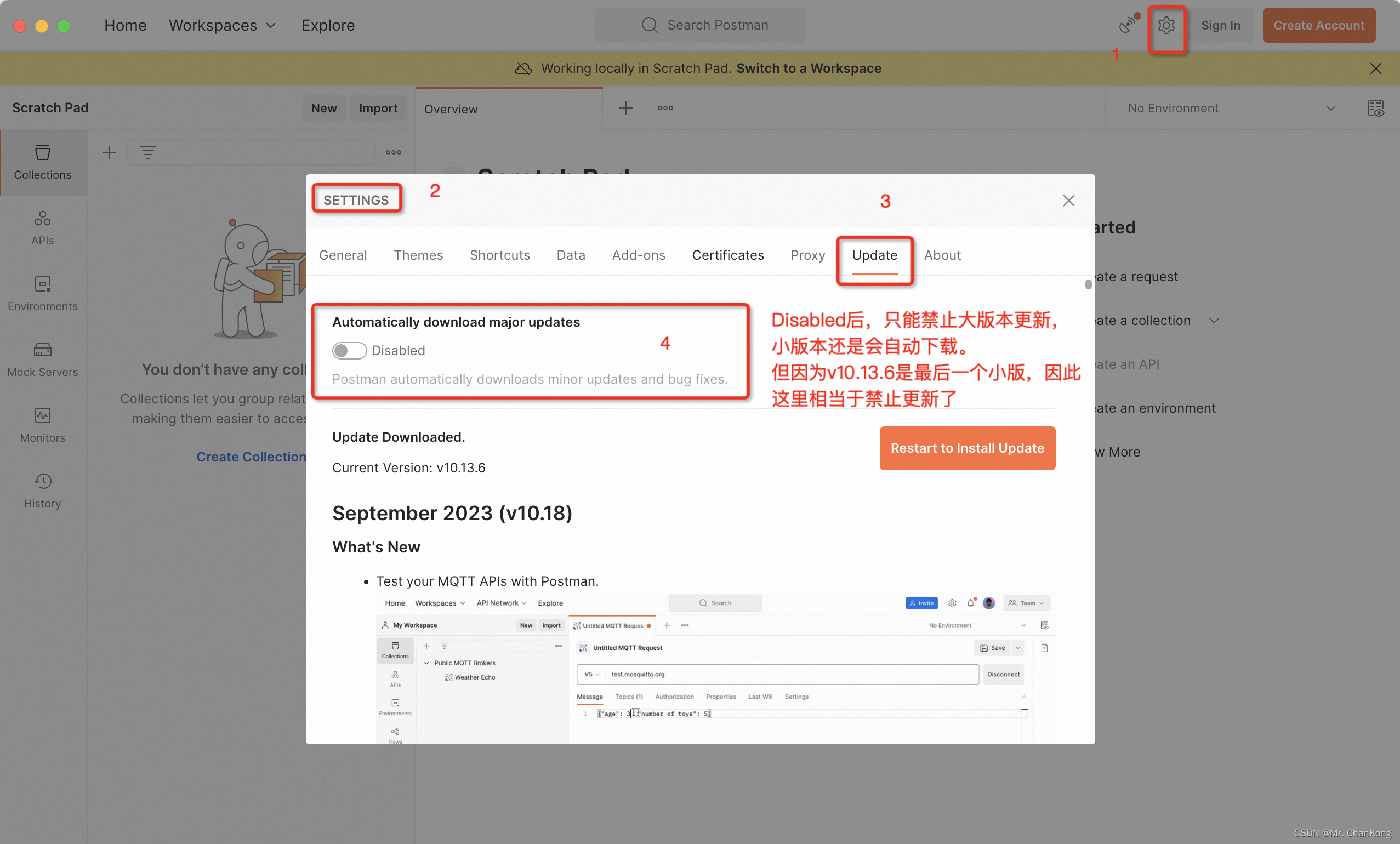Click the Import button in toolbar
This screenshot has height=844, width=1400.
[377, 107]
